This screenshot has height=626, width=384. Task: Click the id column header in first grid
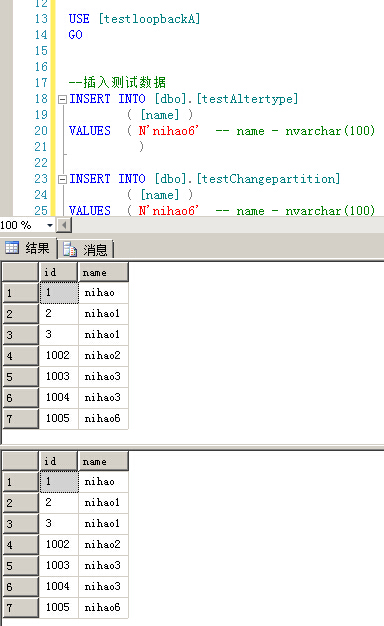pos(58,272)
